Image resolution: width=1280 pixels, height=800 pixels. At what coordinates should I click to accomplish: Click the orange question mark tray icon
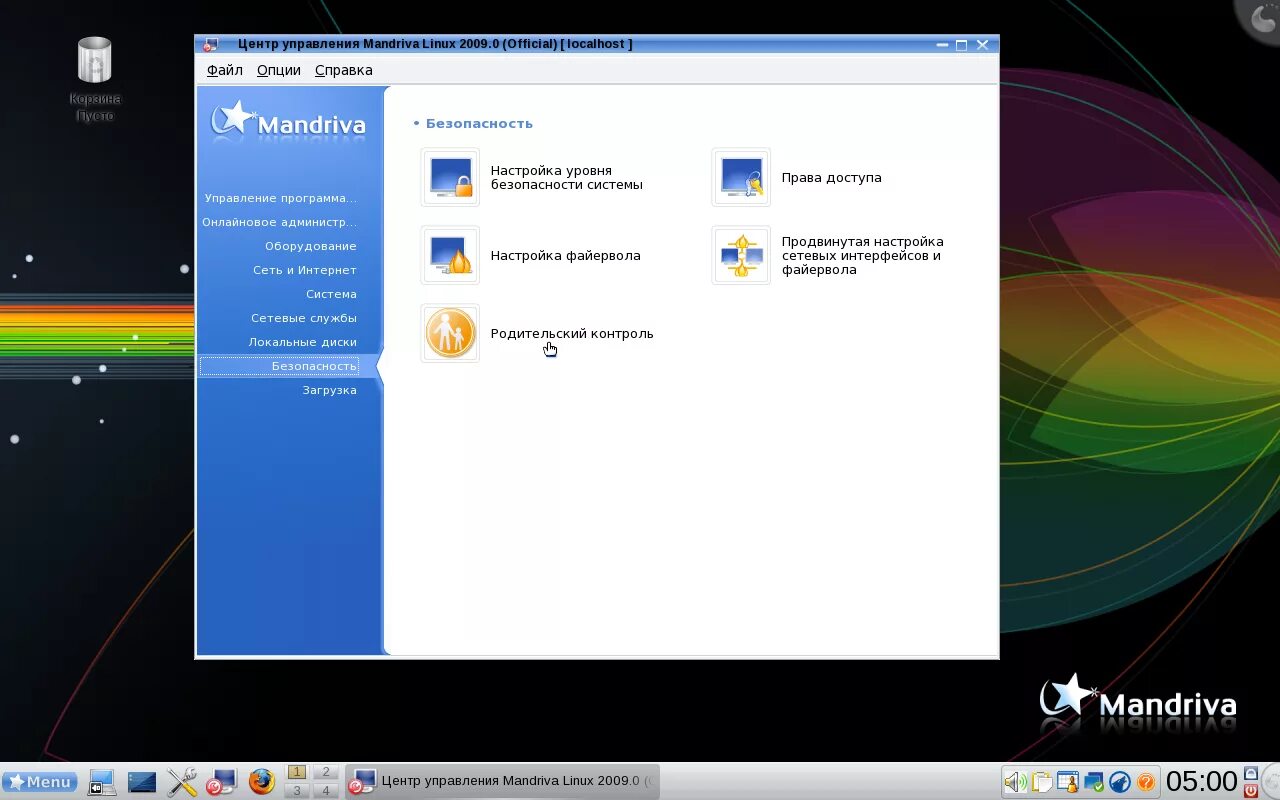(1146, 782)
